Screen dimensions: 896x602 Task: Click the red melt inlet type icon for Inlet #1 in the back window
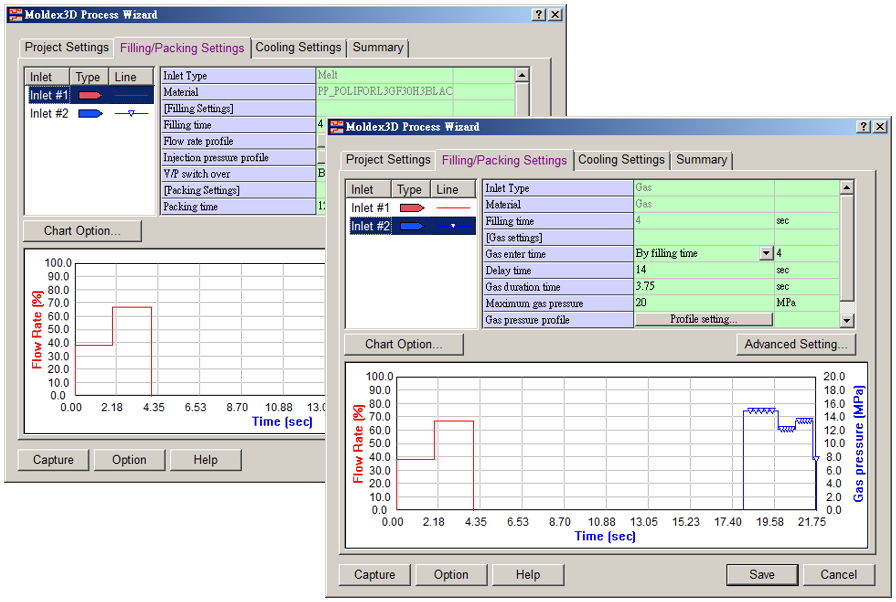coord(90,95)
